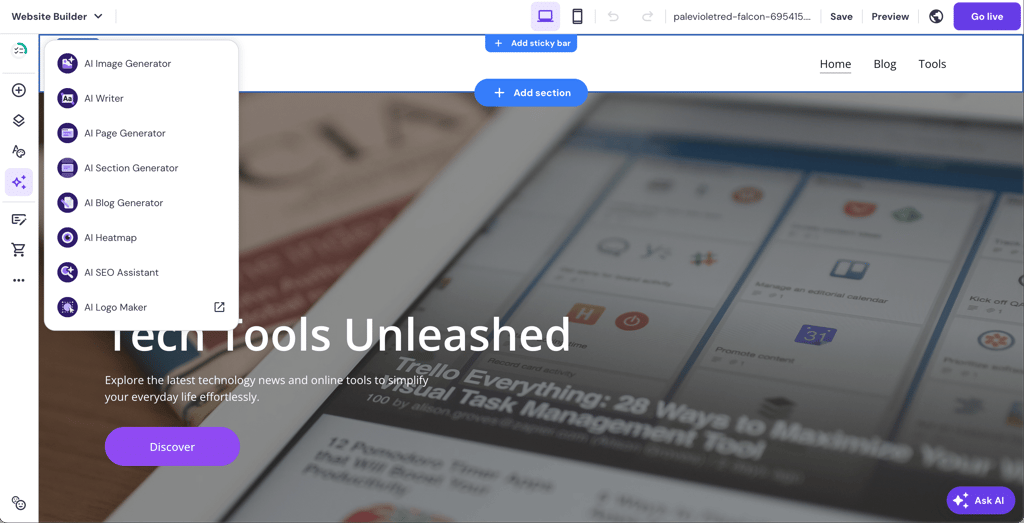This screenshot has width=1024, height=523.
Task: Click the Blog navigation link
Action: 885,64
